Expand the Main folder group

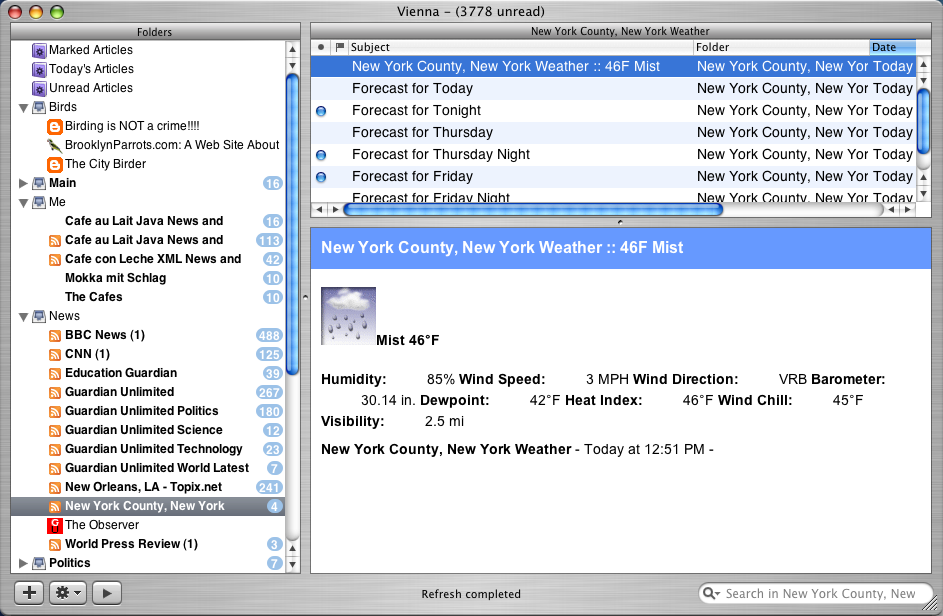[23, 183]
